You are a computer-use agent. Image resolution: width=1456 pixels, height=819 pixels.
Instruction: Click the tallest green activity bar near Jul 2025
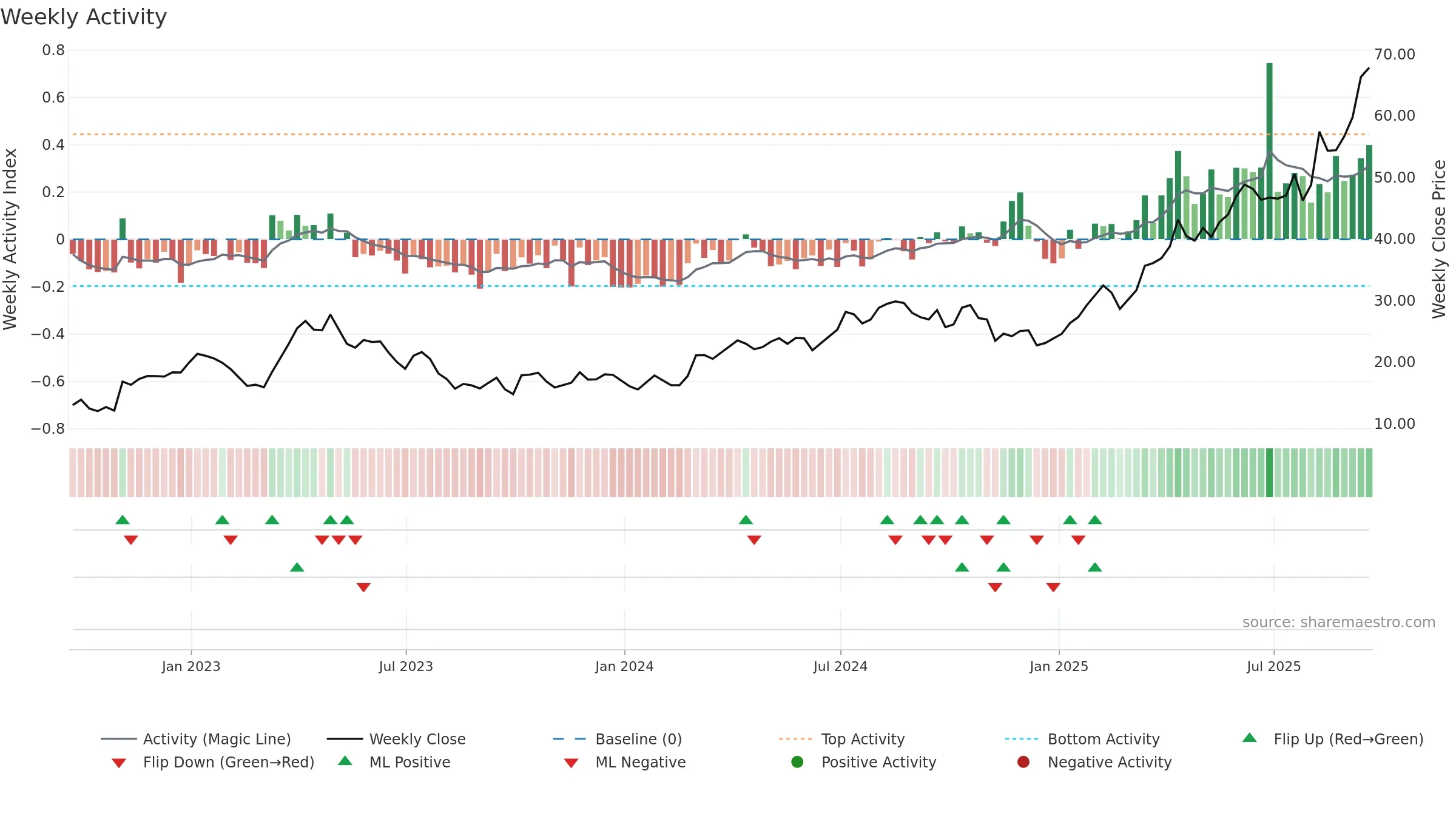1269,151
